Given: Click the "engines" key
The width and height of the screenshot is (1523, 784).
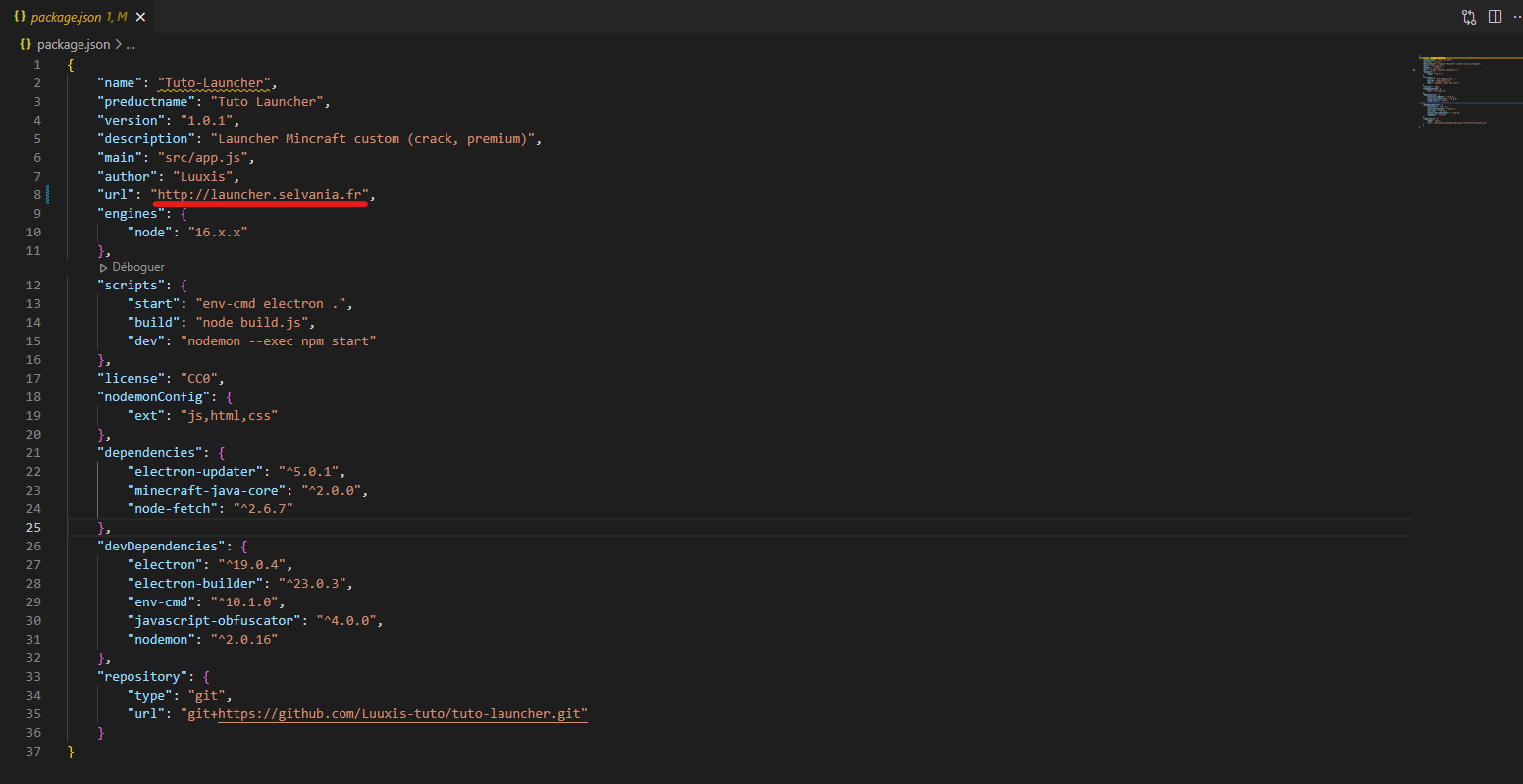Looking at the screenshot, I should coord(131,214).
